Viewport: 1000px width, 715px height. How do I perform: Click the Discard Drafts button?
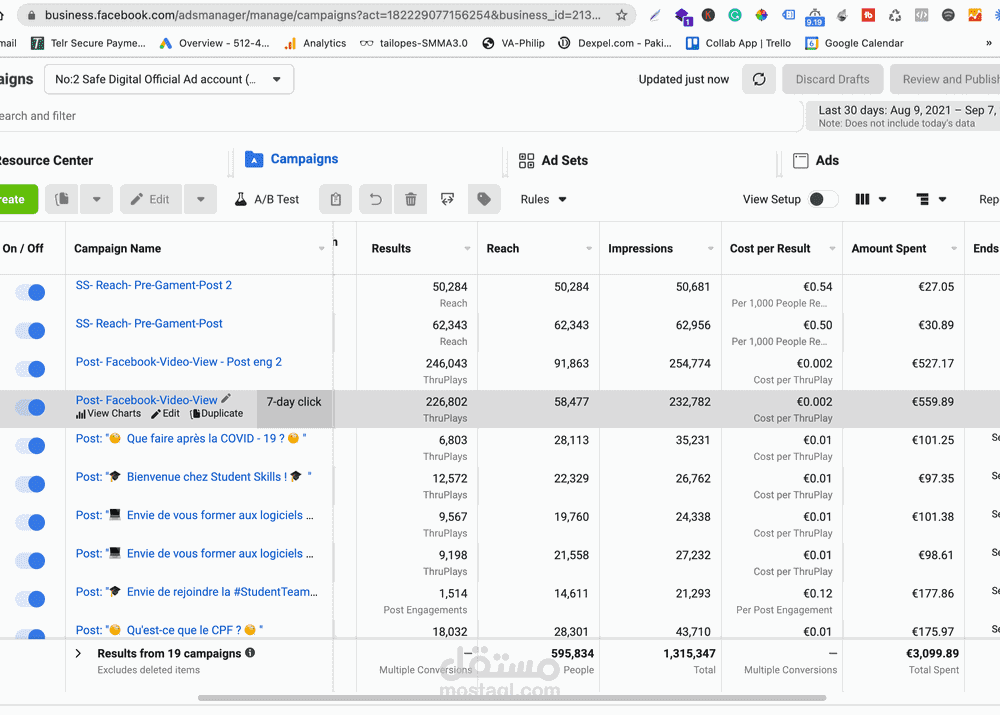click(832, 79)
